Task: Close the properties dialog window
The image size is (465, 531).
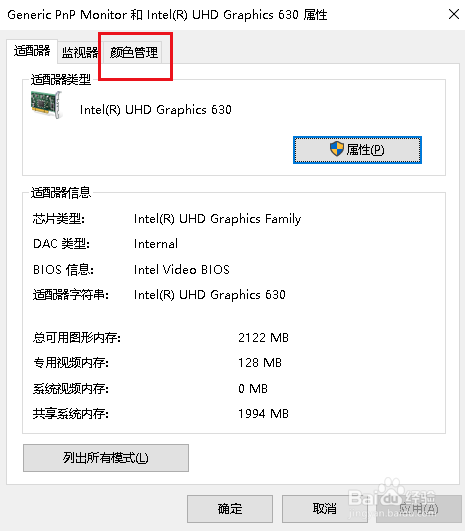Action: point(453,14)
